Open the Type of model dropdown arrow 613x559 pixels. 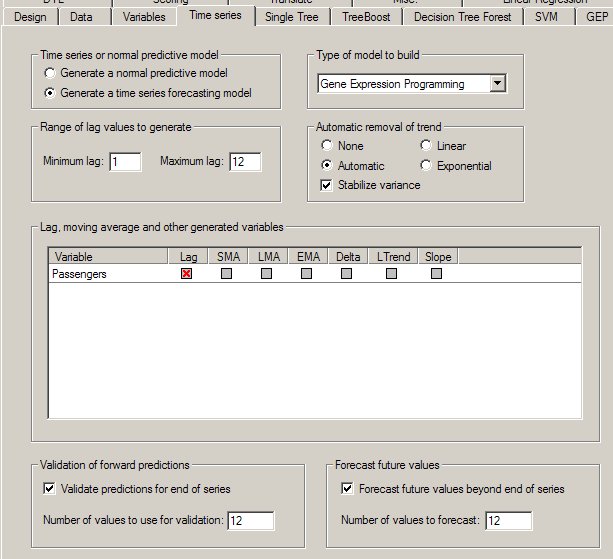tap(498, 83)
